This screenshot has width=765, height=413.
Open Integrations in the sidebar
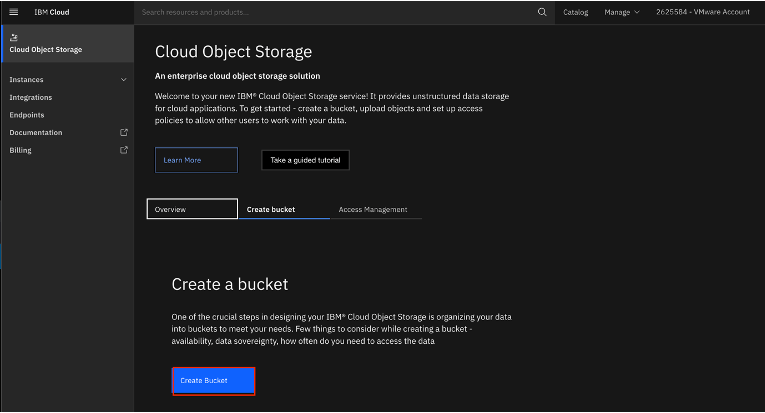click(x=31, y=97)
